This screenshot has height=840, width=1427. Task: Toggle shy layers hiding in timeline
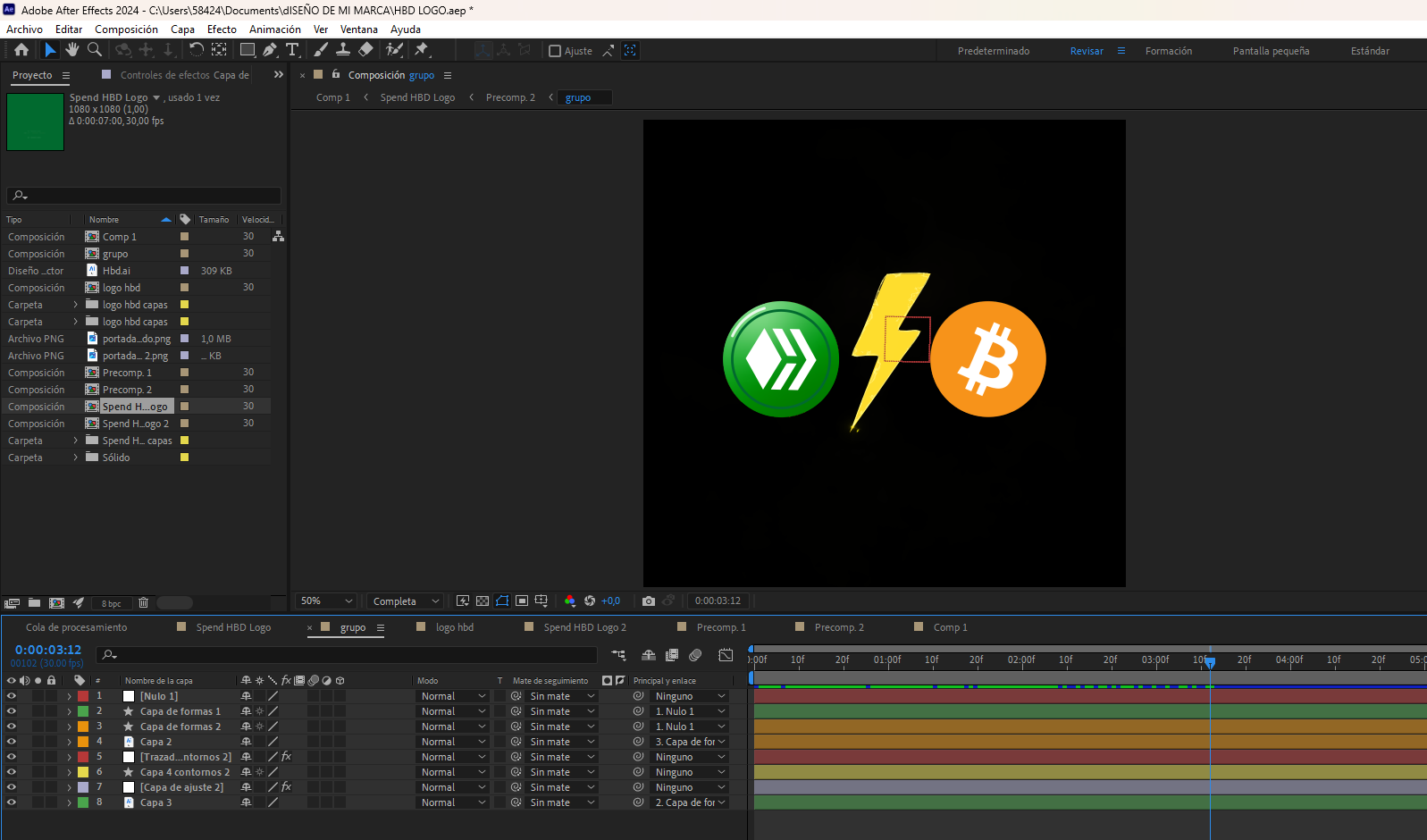(x=649, y=655)
